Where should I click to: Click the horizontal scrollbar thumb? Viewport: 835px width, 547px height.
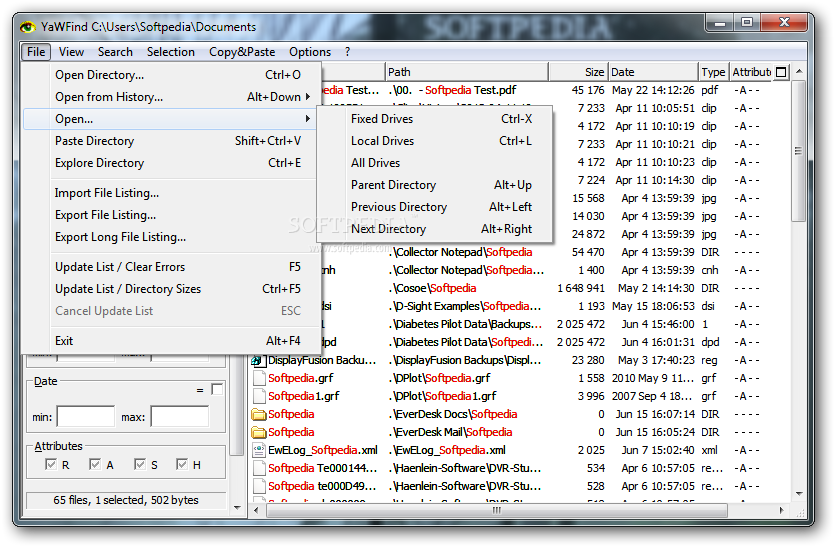(x=497, y=510)
